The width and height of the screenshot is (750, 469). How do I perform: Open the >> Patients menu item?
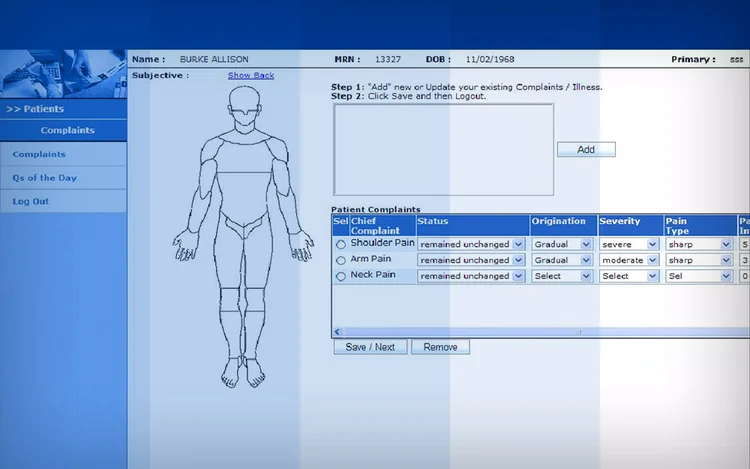point(63,109)
